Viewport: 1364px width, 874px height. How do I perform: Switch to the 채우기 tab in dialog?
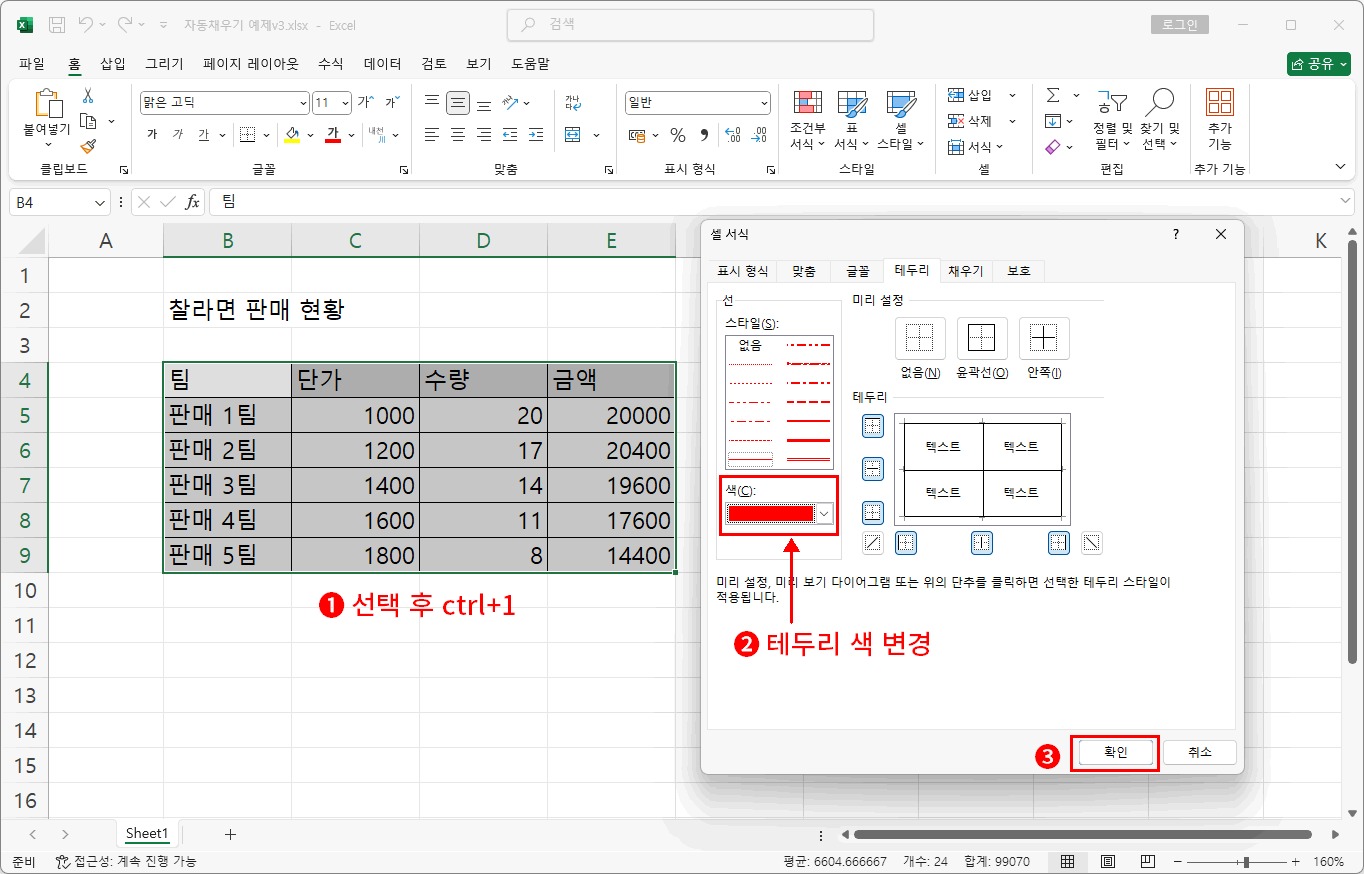pos(966,270)
